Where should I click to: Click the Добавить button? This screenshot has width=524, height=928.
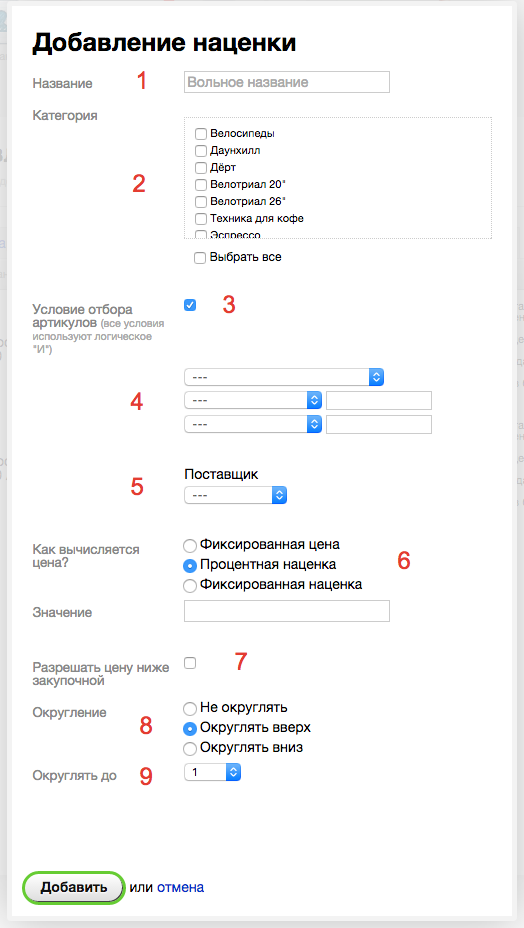point(74,888)
